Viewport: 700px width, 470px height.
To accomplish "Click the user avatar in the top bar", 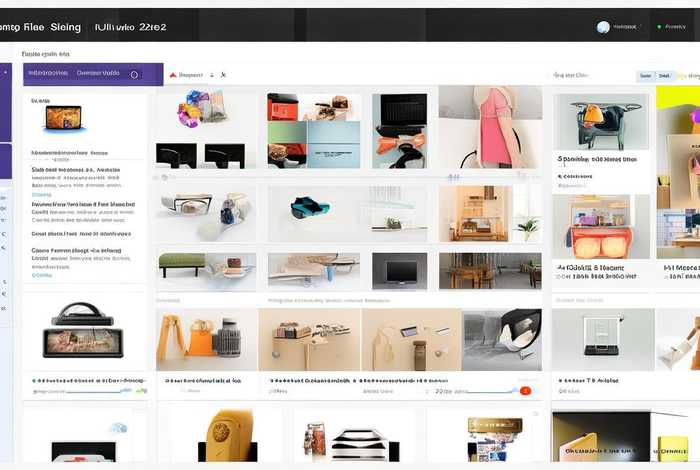I will click(x=603, y=27).
